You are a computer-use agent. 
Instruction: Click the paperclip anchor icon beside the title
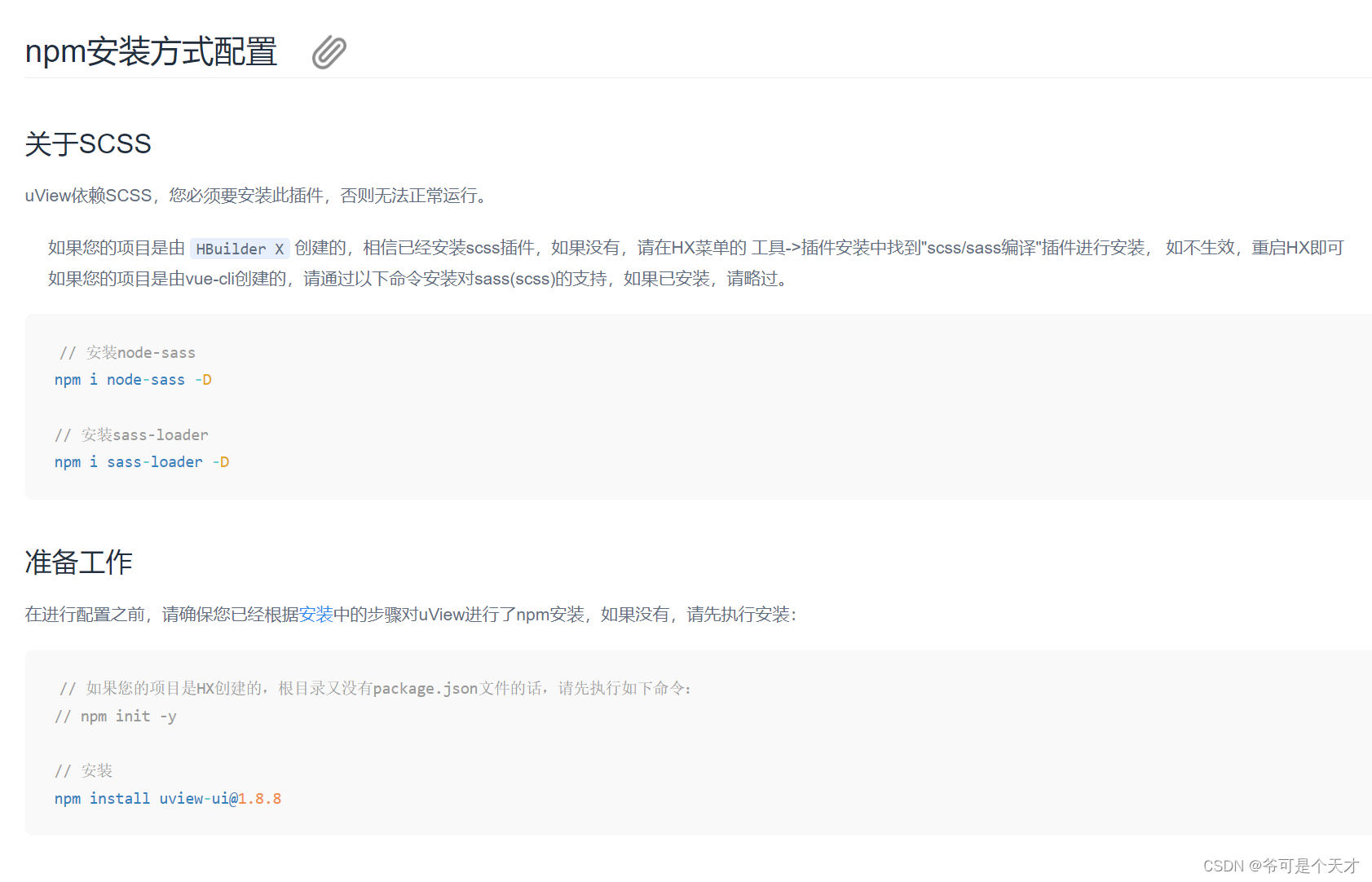329,52
